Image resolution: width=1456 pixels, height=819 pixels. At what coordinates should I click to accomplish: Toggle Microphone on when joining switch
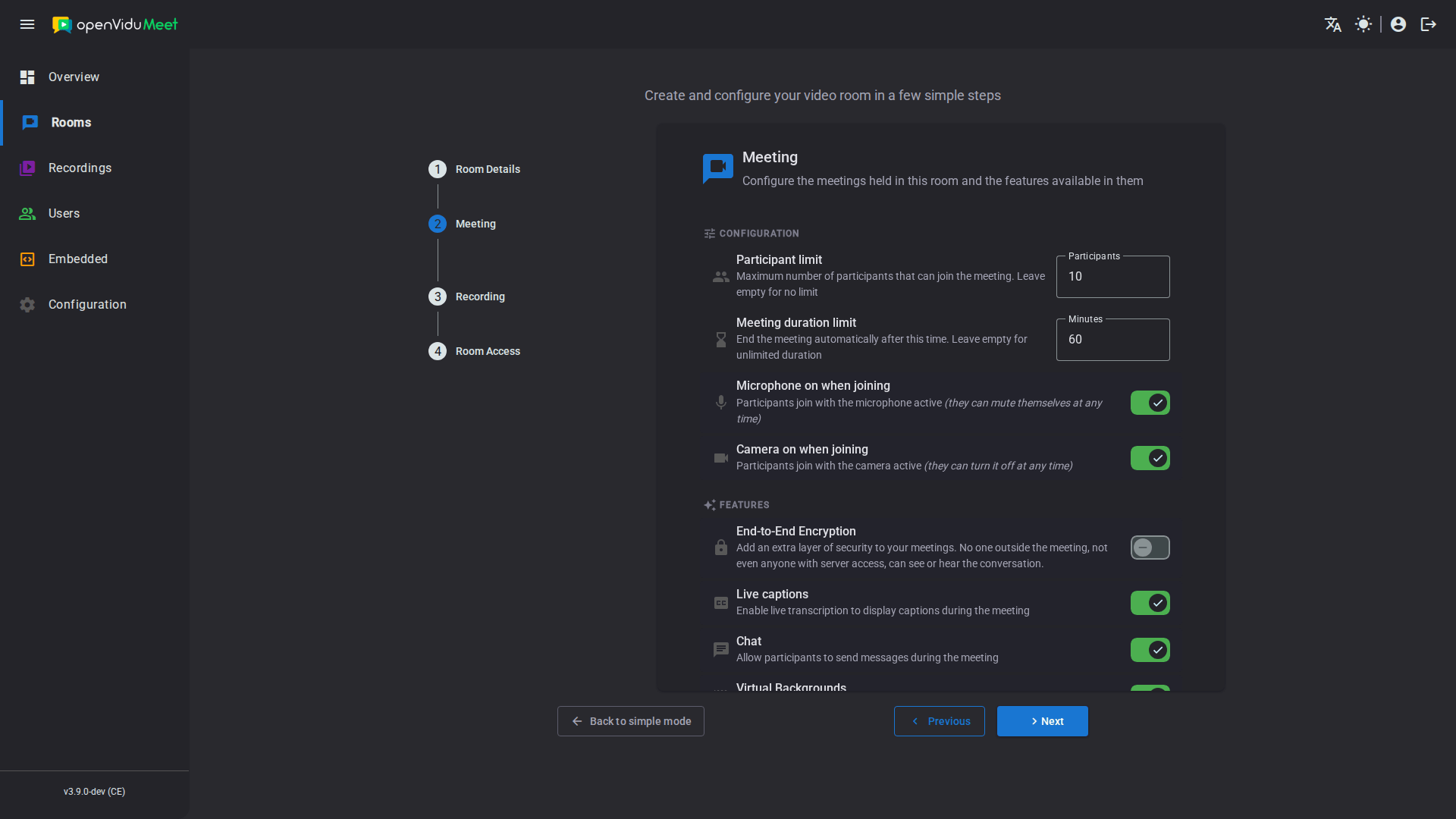pos(1150,403)
